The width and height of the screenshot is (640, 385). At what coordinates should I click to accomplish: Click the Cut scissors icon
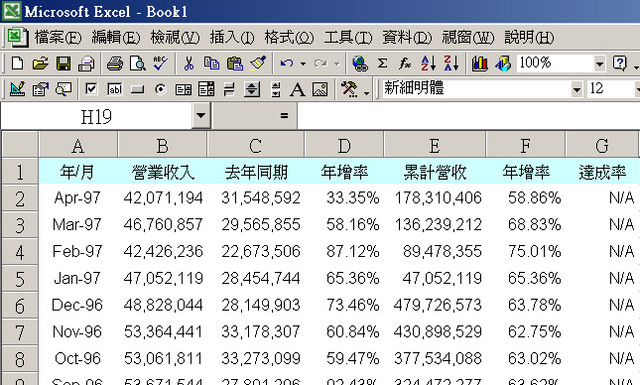(189, 63)
